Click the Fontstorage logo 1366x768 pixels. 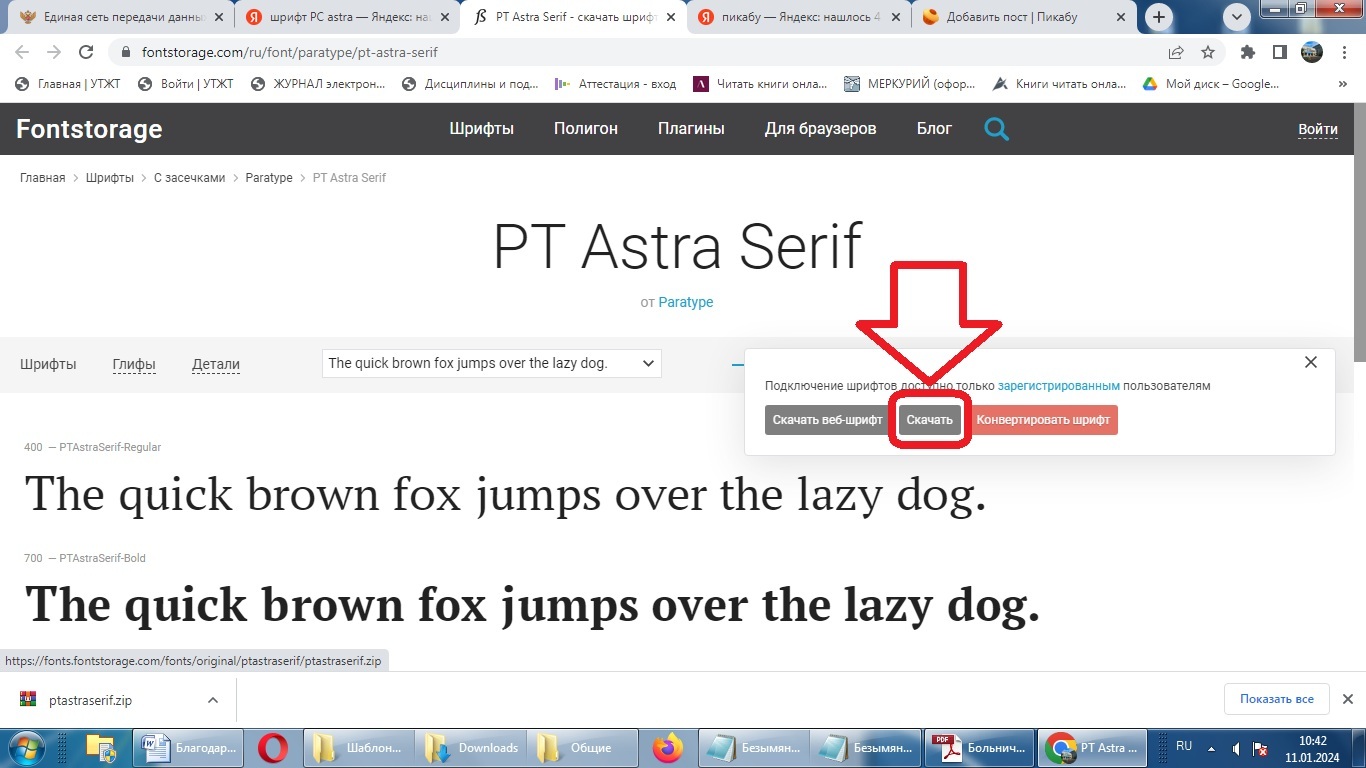89,129
